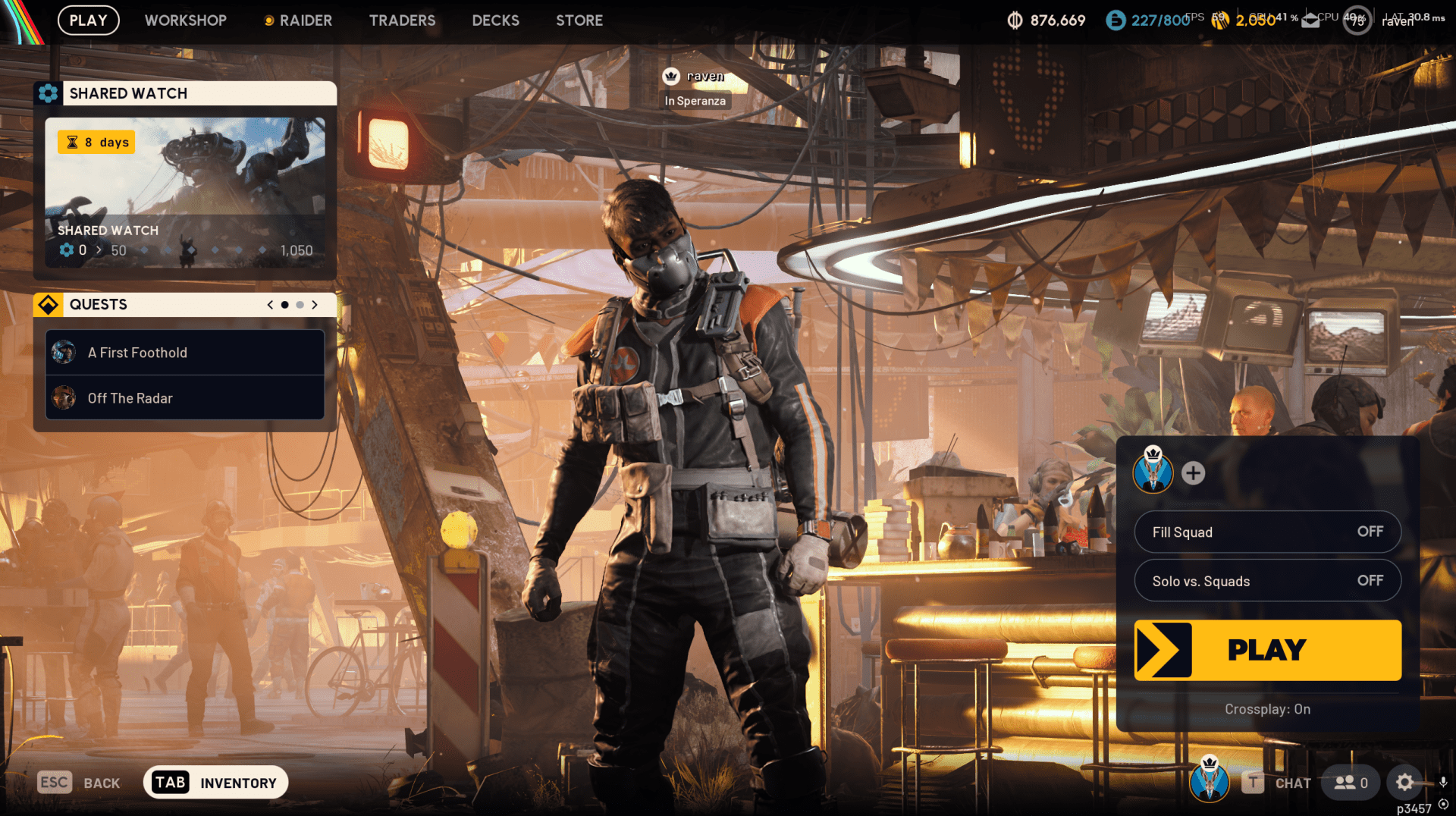Open the Workshop tab
Image resolution: width=1456 pixels, height=816 pixels.
[x=186, y=20]
